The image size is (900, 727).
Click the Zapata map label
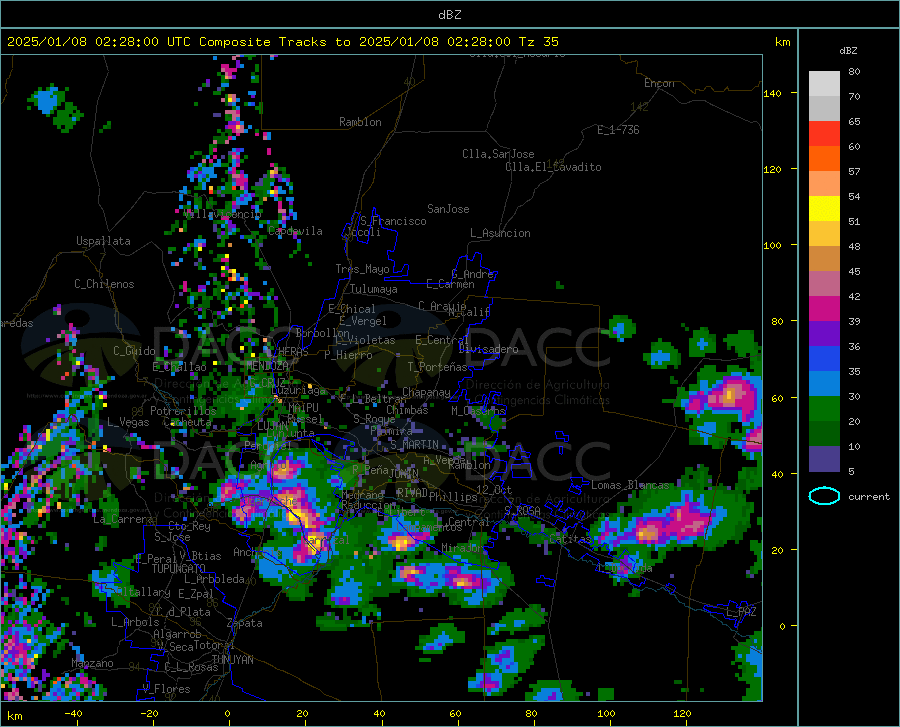245,623
